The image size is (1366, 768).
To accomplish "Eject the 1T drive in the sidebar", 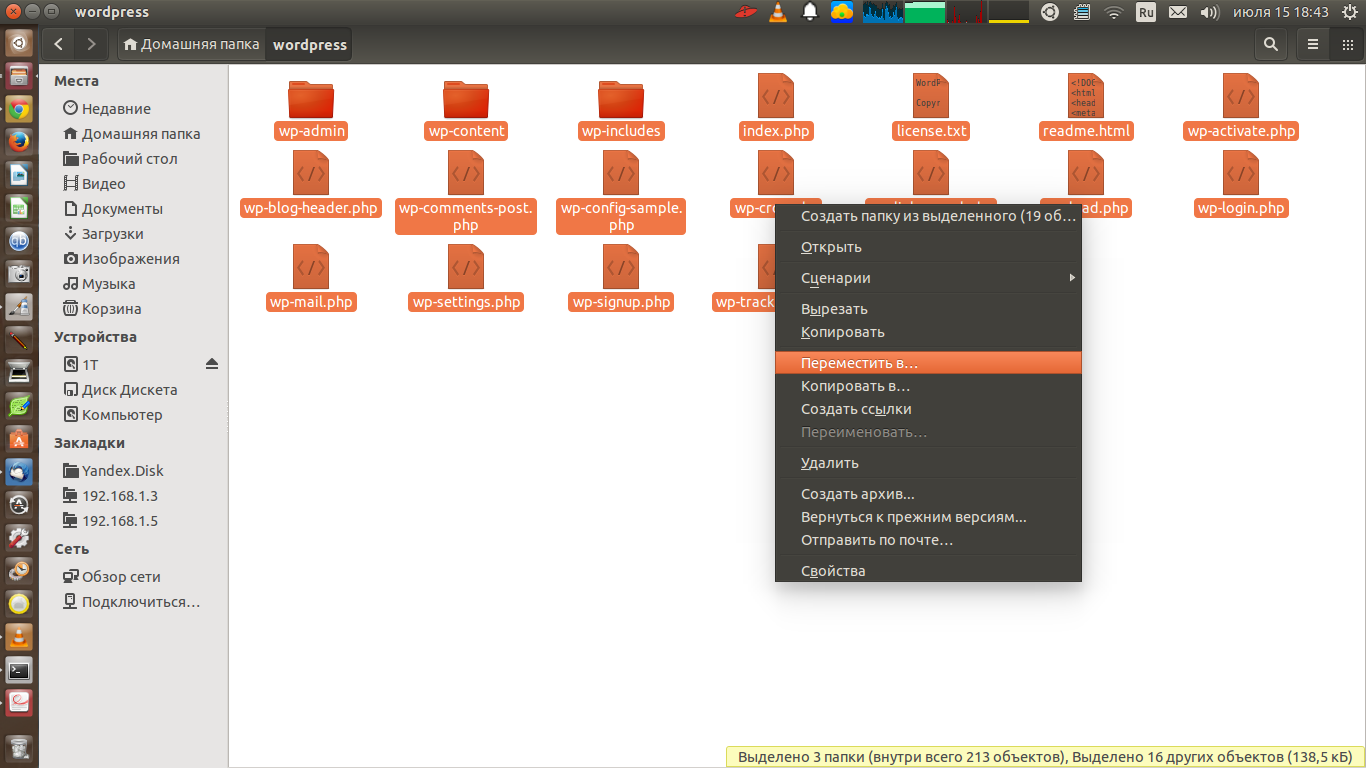I will coord(211,364).
